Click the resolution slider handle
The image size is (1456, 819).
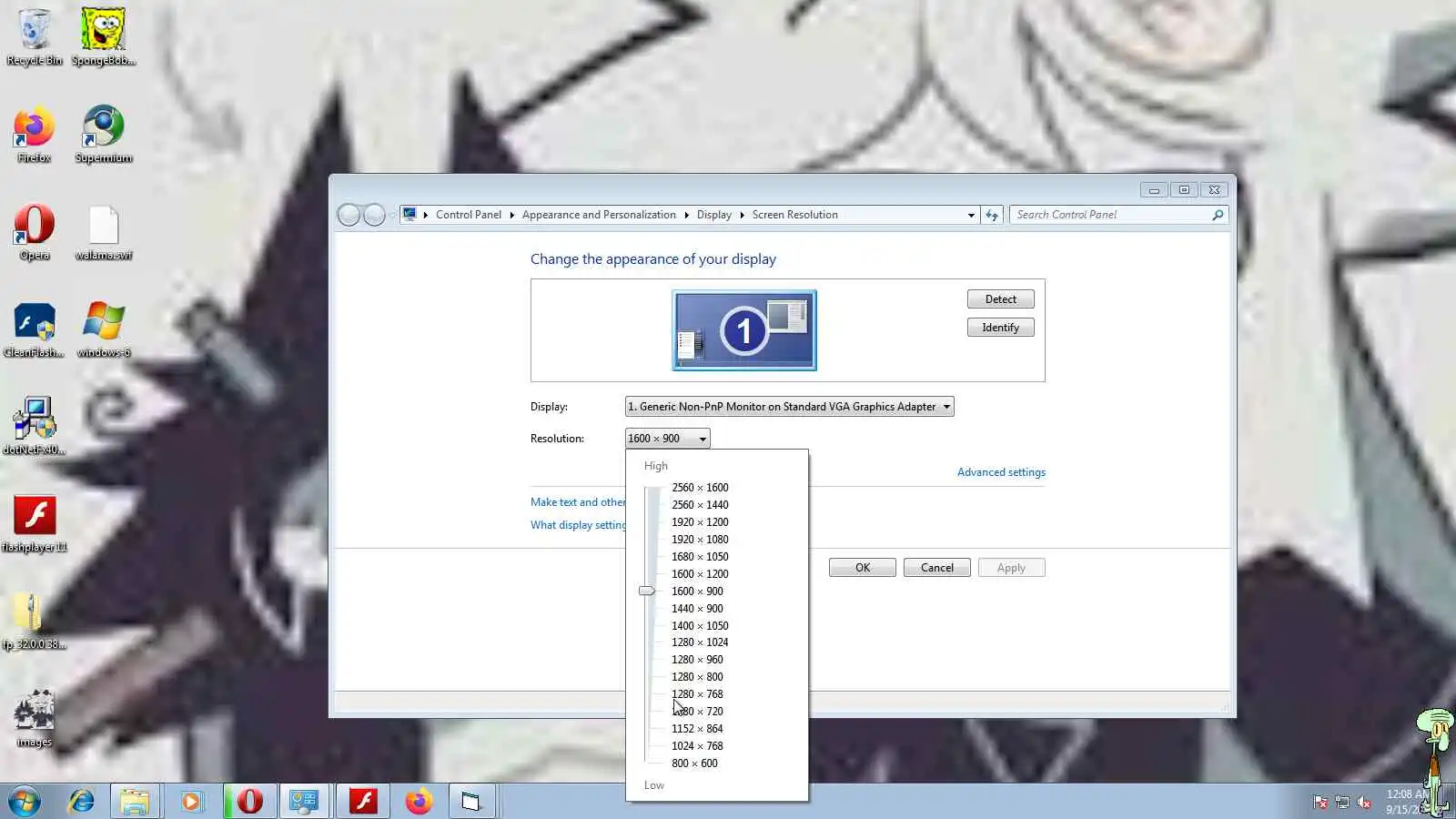click(647, 591)
